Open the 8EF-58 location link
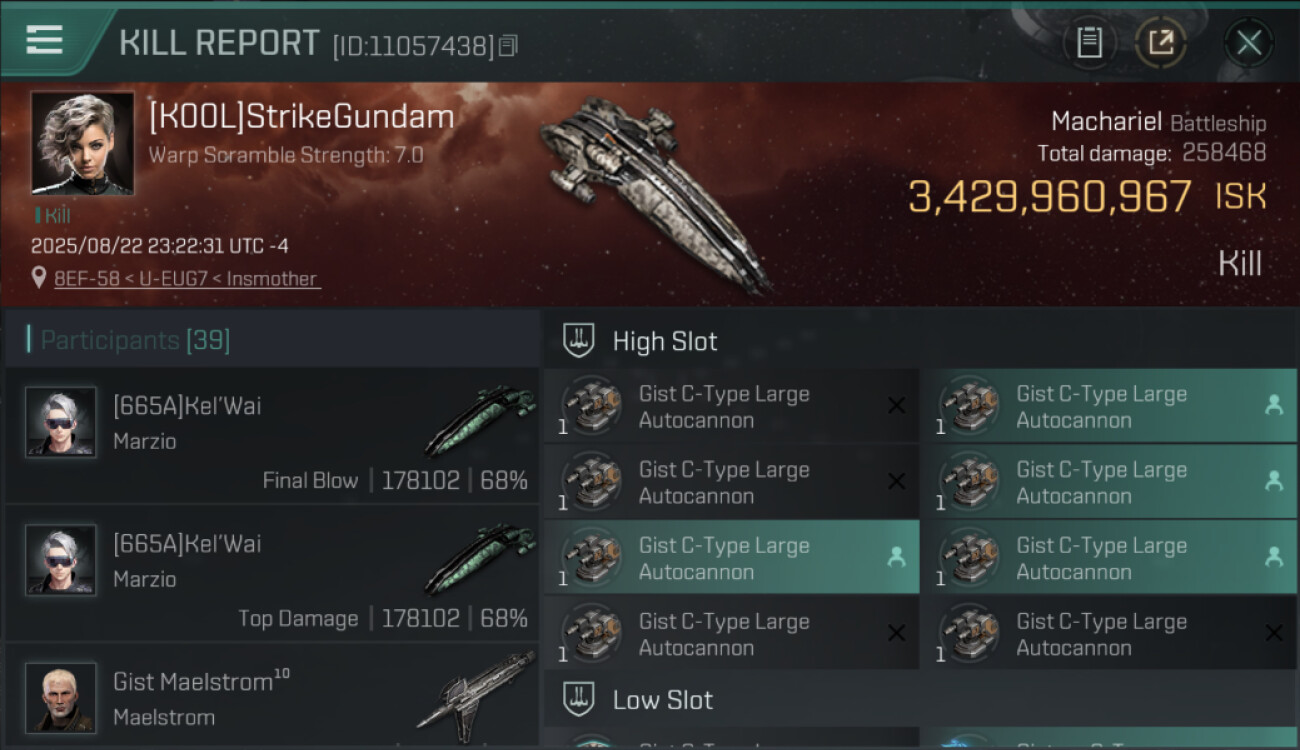The height and width of the screenshot is (750, 1300). click(x=187, y=279)
